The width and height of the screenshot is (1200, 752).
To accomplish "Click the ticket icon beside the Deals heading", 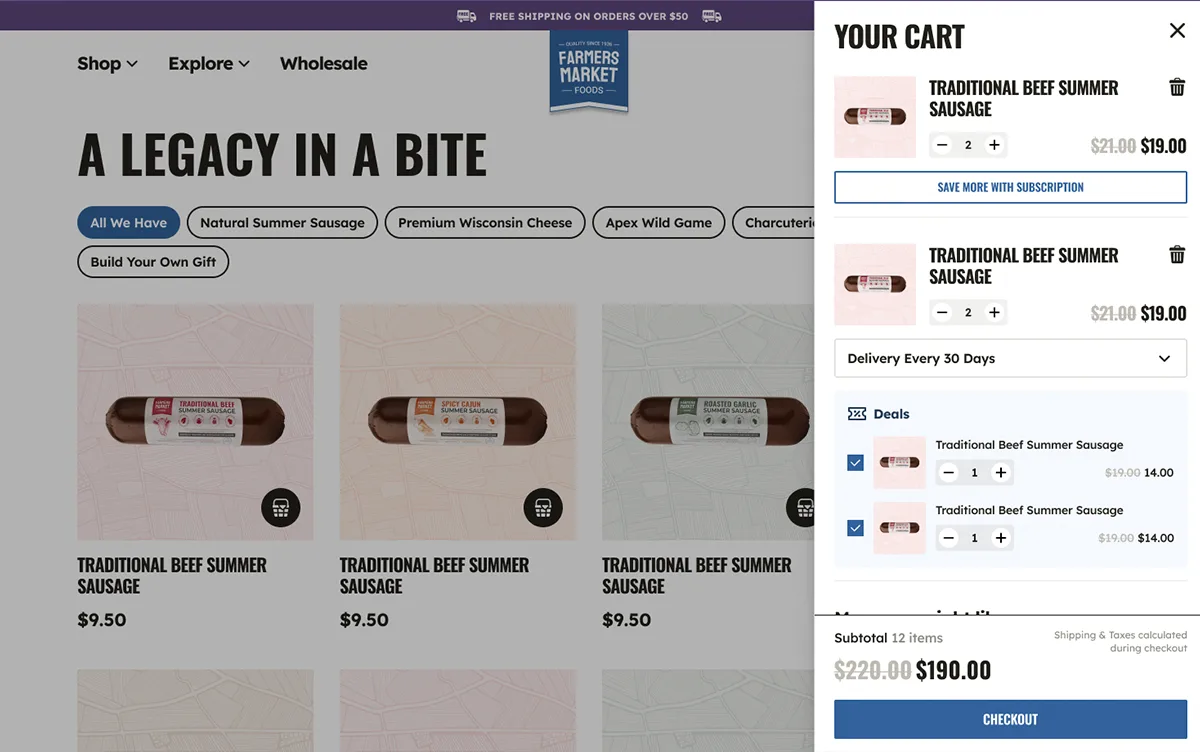I will pyautogui.click(x=855, y=413).
